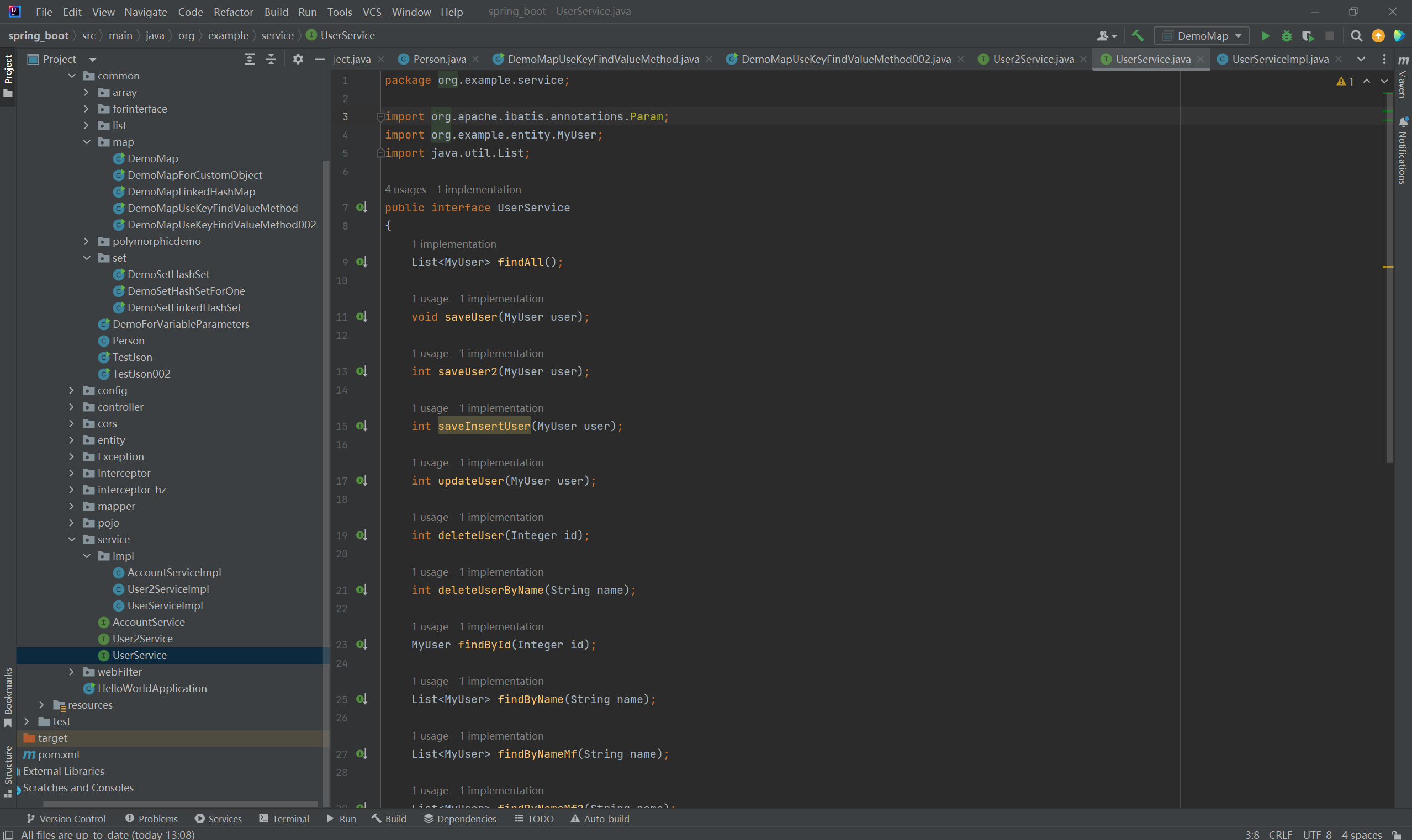Collapse the map folder
This screenshot has width=1412, height=840.
pyautogui.click(x=87, y=142)
